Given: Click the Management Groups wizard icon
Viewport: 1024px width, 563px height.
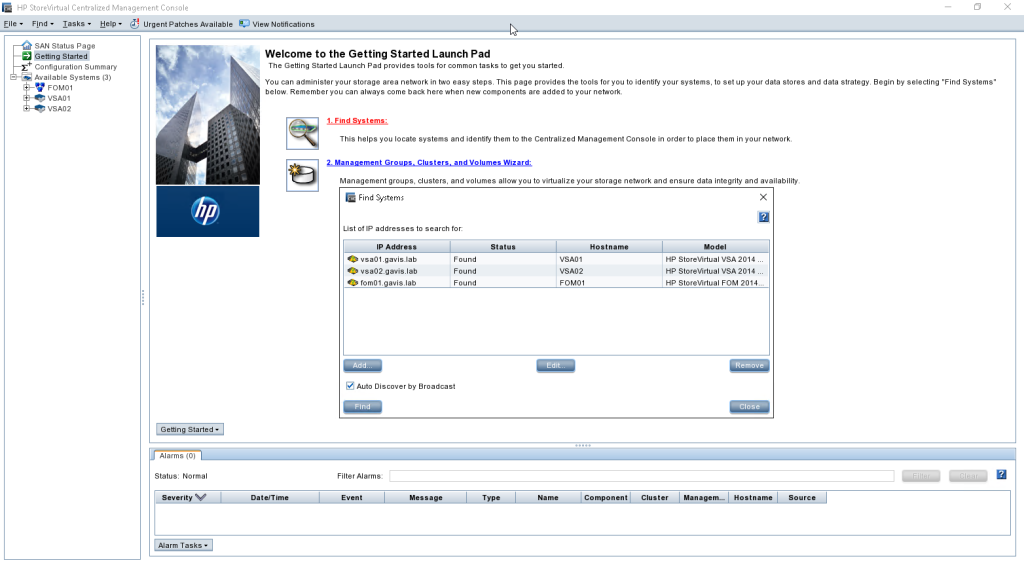Looking at the screenshot, I should (302, 175).
